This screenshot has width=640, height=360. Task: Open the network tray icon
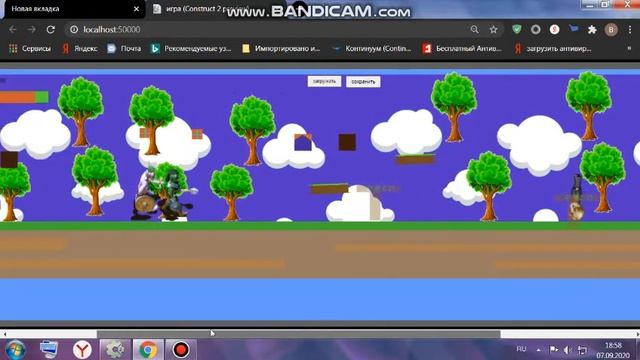[x=582, y=350]
